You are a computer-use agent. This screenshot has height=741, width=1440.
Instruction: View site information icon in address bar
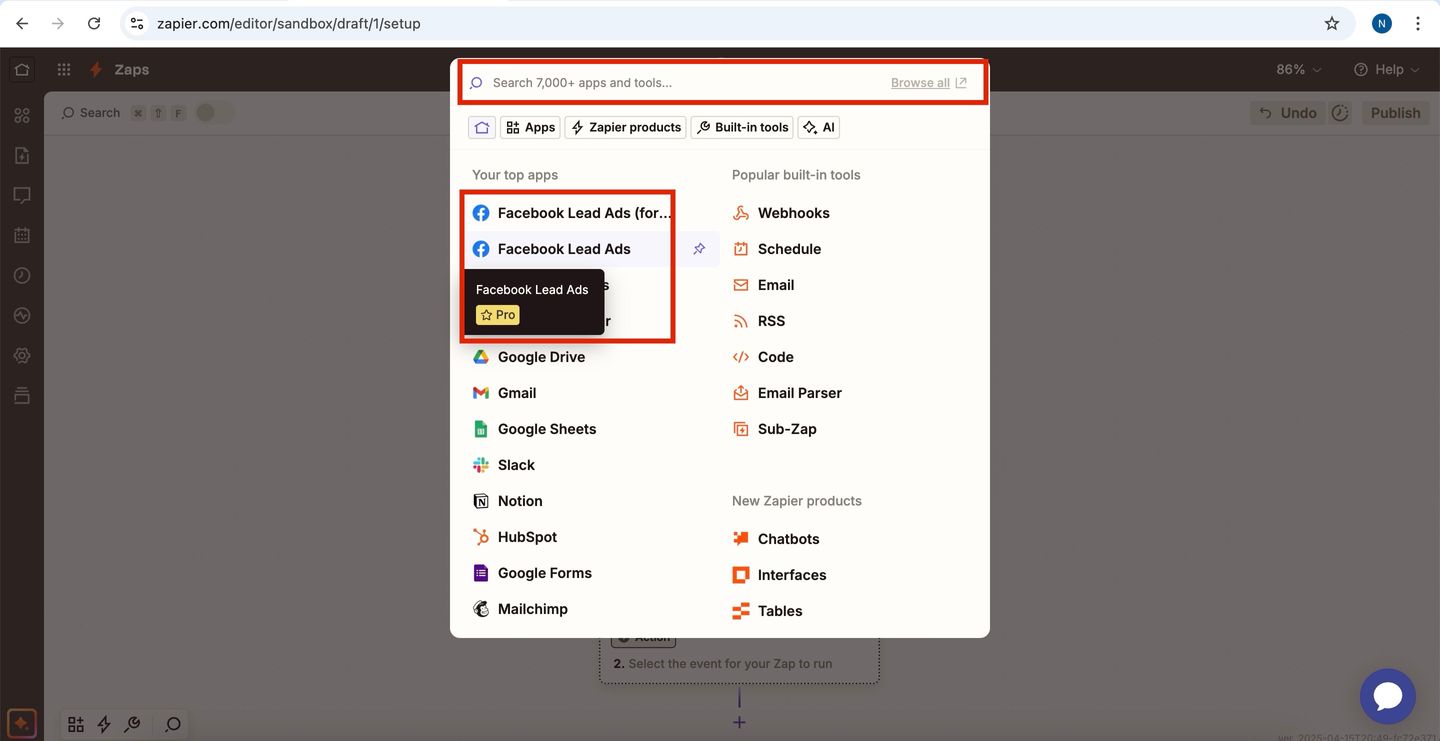(x=137, y=23)
